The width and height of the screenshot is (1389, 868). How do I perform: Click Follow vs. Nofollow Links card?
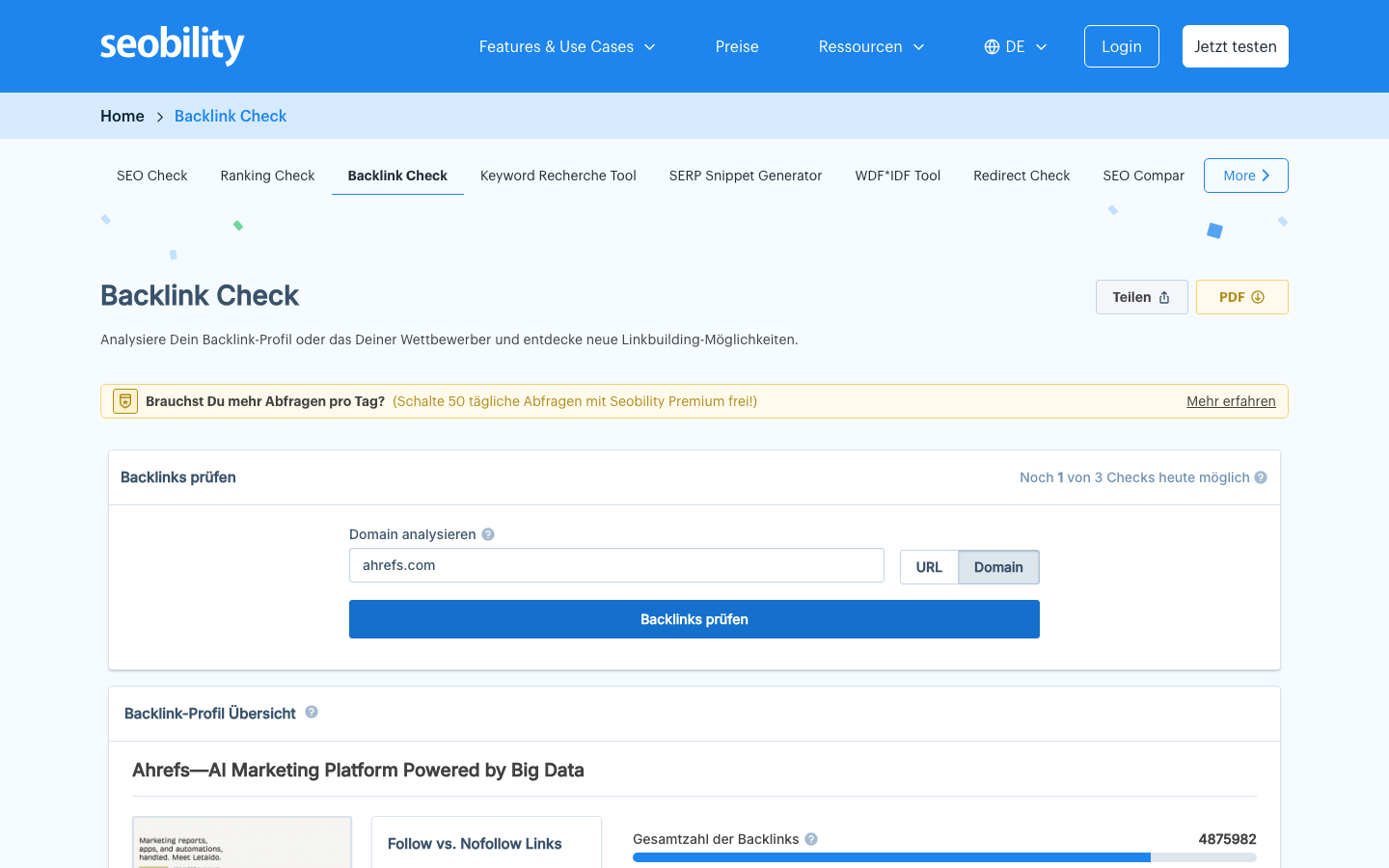click(486, 842)
